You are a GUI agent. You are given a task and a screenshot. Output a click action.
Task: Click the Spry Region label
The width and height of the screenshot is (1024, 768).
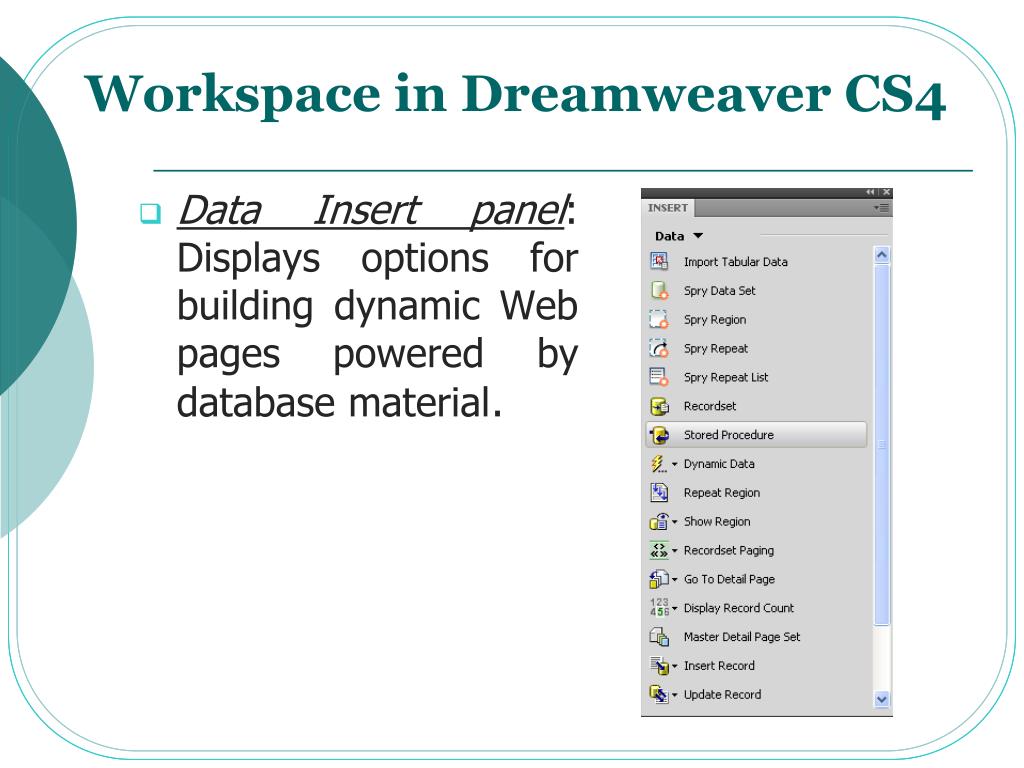coord(714,320)
